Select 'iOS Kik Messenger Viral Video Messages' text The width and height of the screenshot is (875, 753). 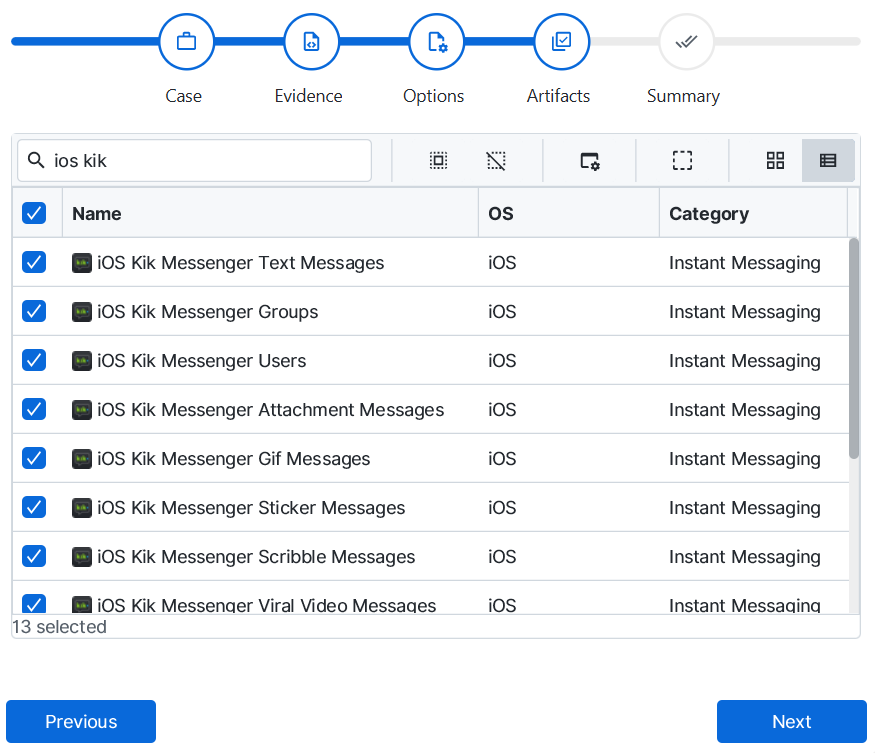[x=267, y=605]
